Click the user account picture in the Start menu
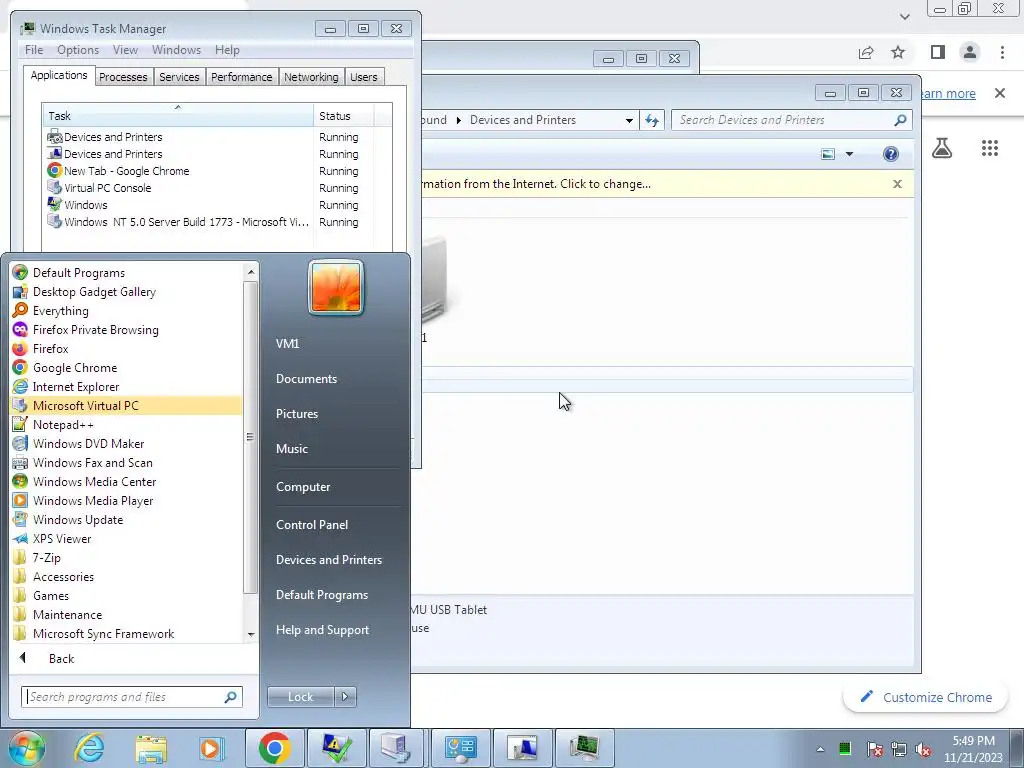1024x768 pixels. pyautogui.click(x=336, y=287)
